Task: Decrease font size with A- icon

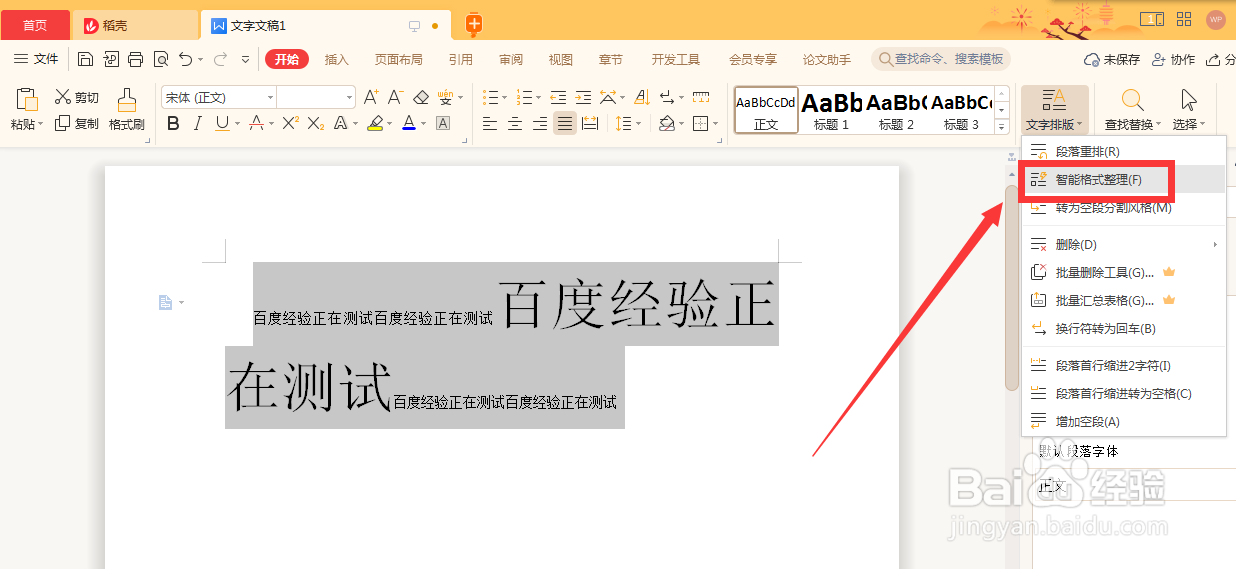Action: [395, 97]
